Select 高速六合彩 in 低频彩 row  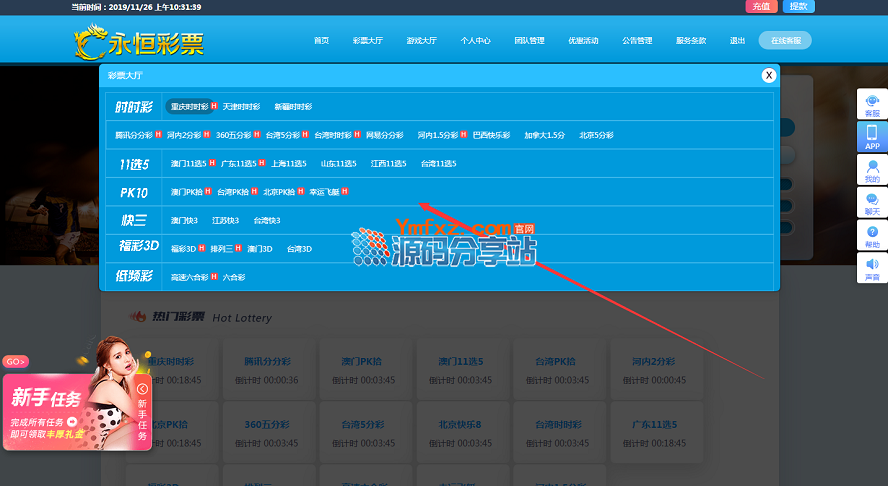click(x=189, y=277)
